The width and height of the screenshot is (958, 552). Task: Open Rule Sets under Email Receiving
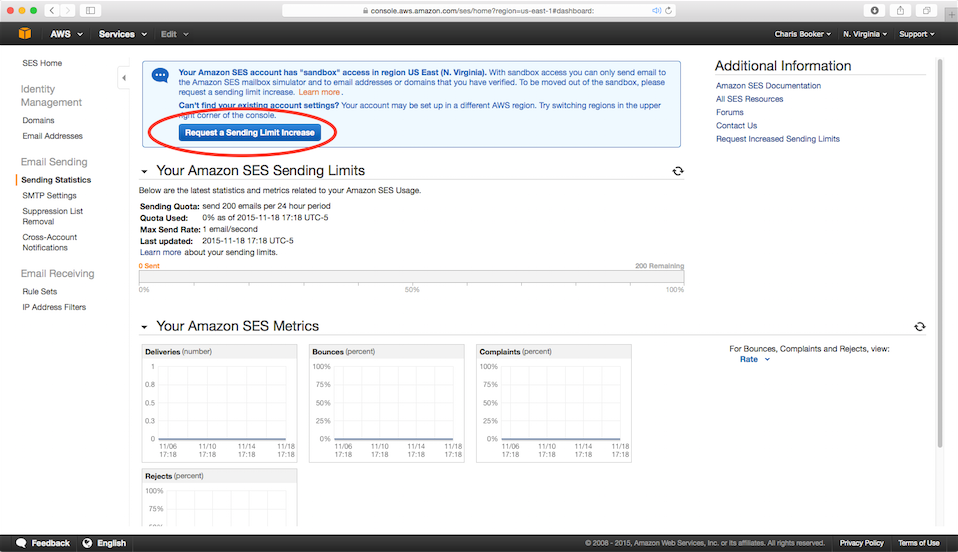click(x=40, y=292)
